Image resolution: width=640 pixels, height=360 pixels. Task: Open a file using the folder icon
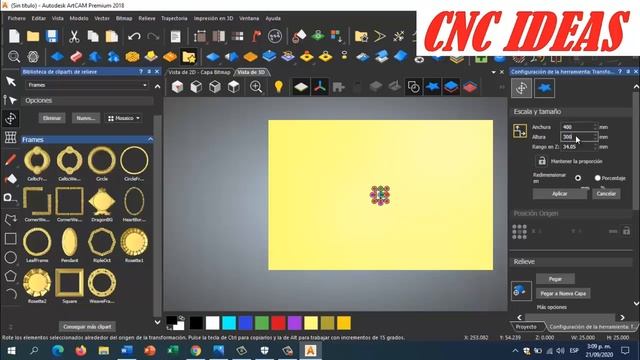tap(33, 36)
